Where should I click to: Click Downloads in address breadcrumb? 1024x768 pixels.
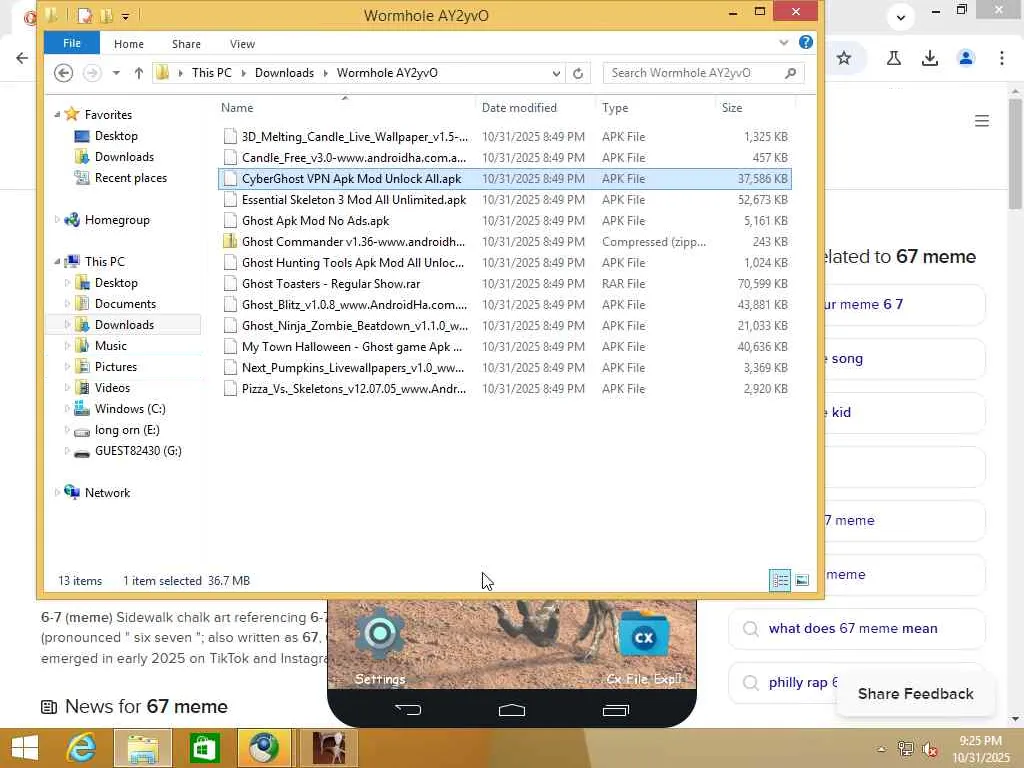pyautogui.click(x=284, y=73)
